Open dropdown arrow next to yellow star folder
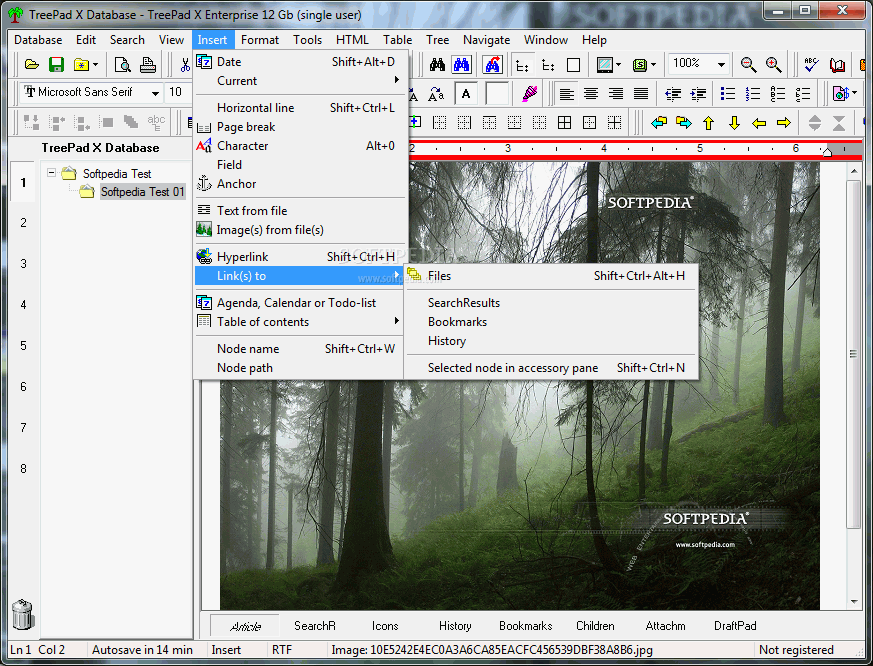The image size is (873, 666). (x=96, y=65)
